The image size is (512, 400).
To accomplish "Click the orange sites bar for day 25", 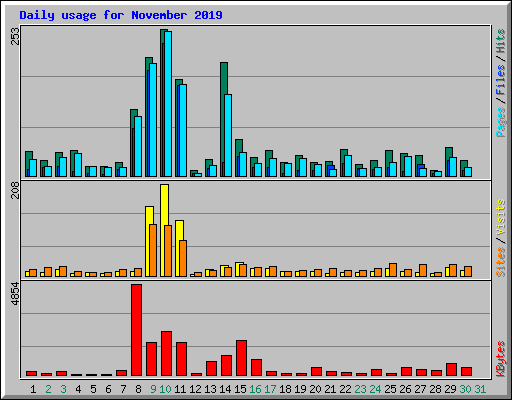I will [x=393, y=270].
